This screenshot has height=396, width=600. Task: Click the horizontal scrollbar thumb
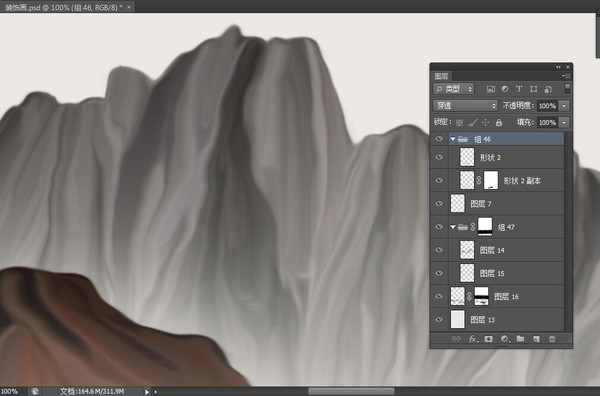351,391
